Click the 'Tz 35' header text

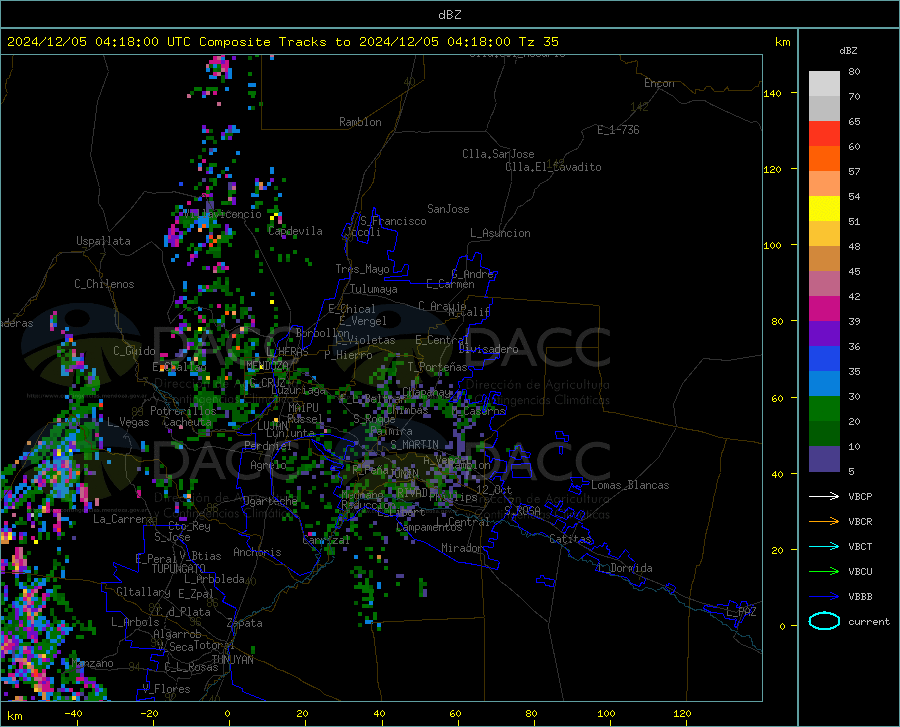538,42
